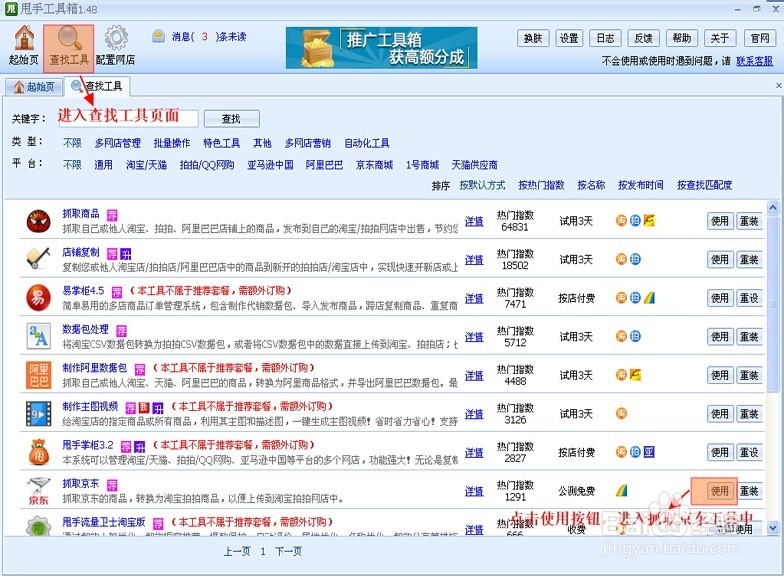Click the 制作阿里数据包 orange icon

[38, 374]
